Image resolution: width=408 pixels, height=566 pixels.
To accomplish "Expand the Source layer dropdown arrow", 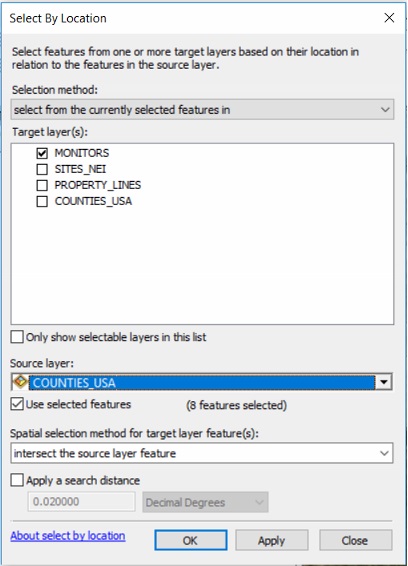I will [383, 382].
